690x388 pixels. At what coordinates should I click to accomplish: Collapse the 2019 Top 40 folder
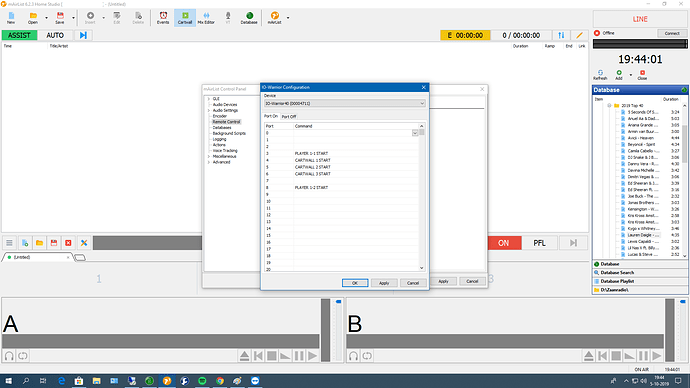(x=609, y=106)
